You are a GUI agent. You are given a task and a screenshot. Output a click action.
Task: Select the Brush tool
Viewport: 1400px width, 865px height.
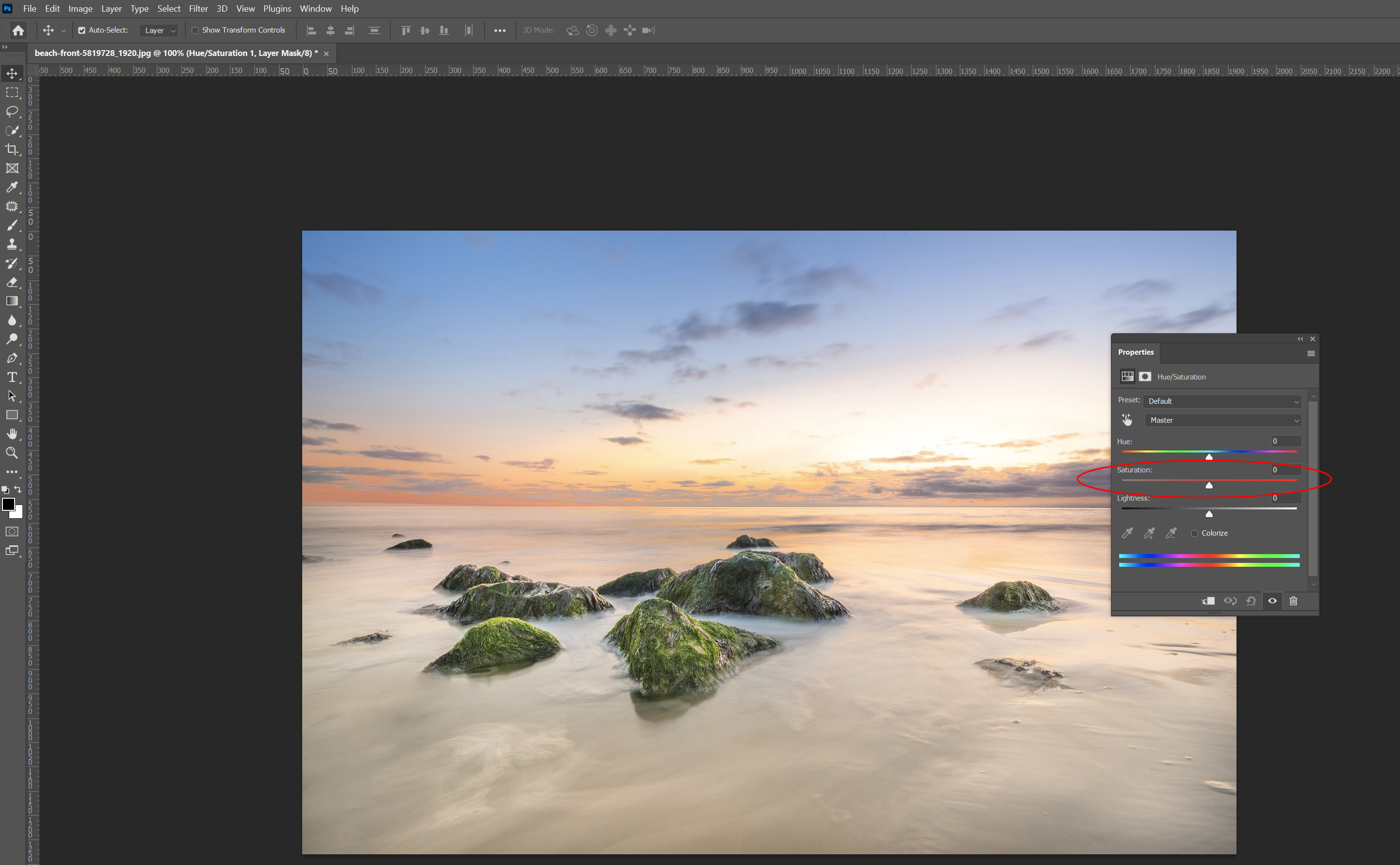pos(12,225)
